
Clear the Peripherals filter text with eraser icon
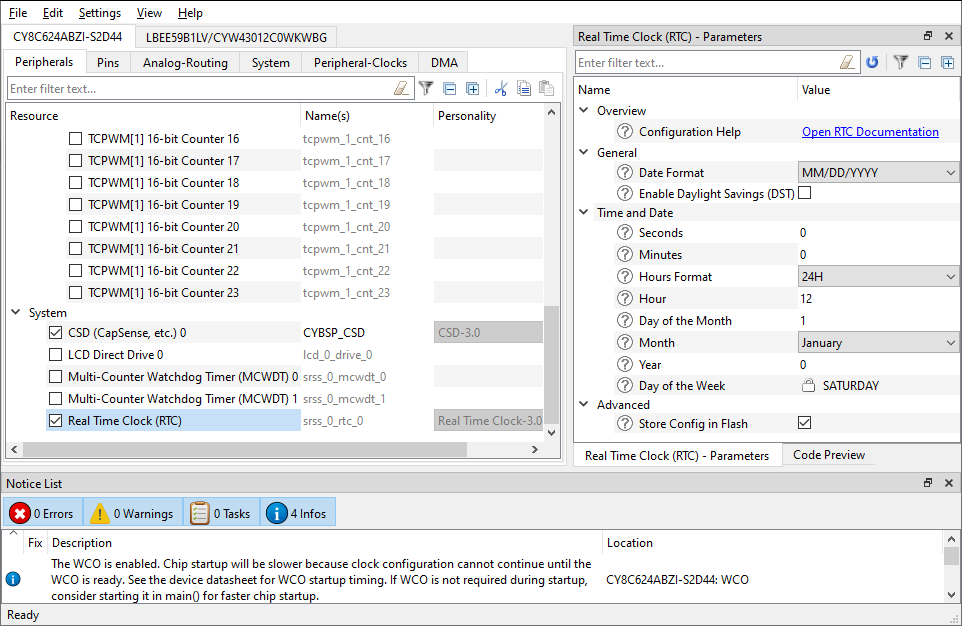401,88
